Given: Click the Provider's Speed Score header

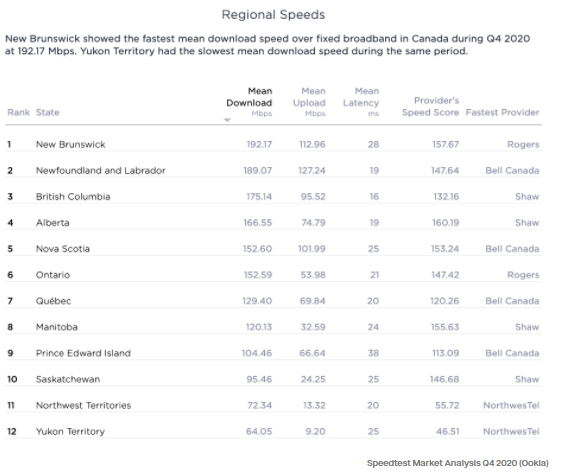Looking at the screenshot, I should tap(430, 106).
